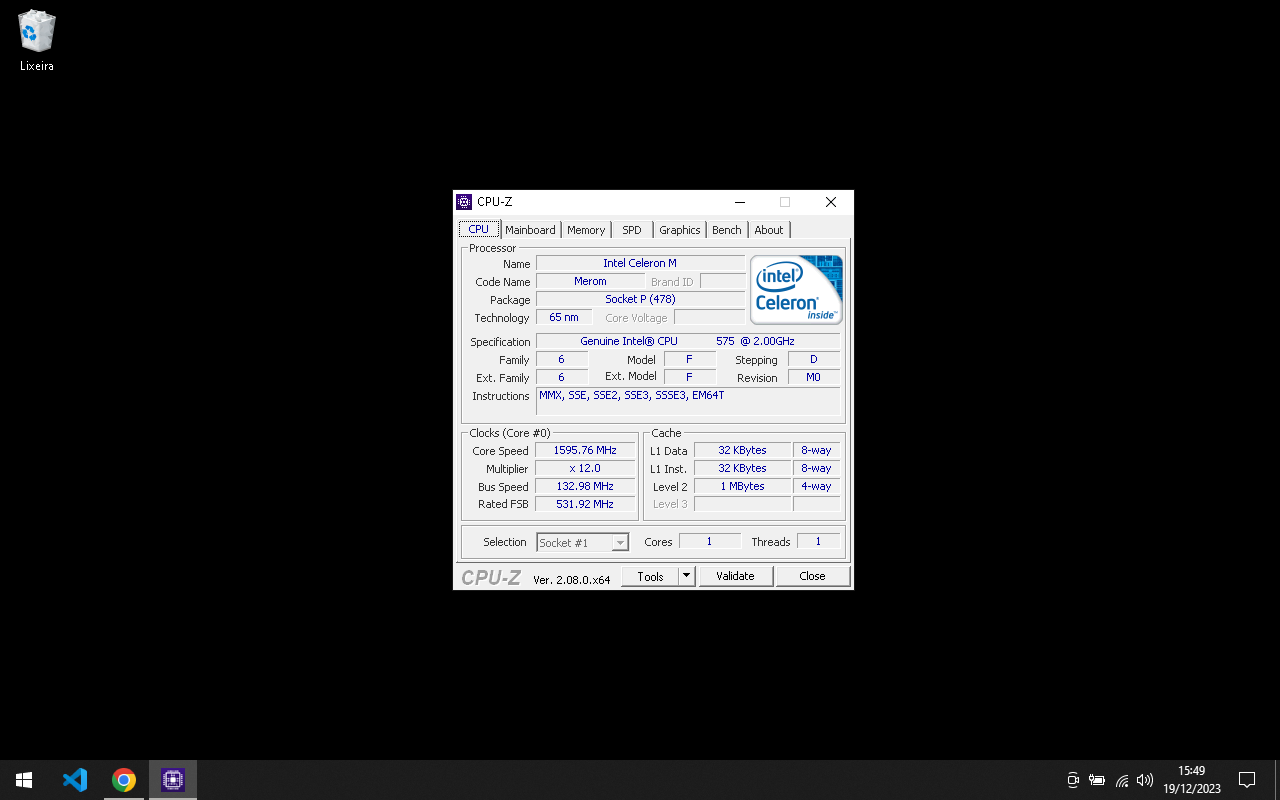Image resolution: width=1280 pixels, height=800 pixels.
Task: Click the Intel Celeron inside logo
Action: tap(797, 289)
